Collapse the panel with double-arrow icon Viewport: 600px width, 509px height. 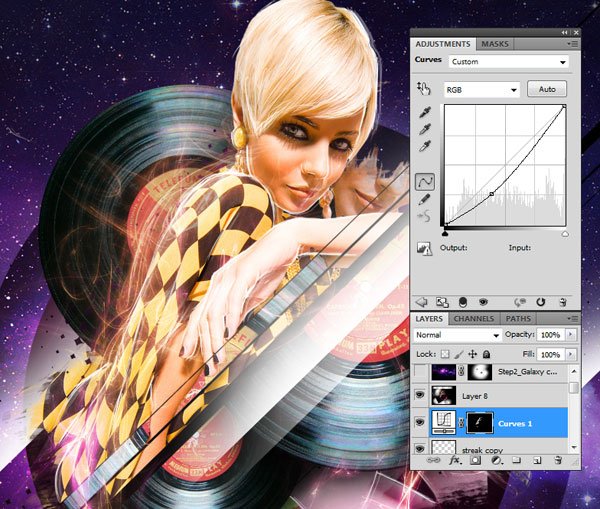coord(564,33)
